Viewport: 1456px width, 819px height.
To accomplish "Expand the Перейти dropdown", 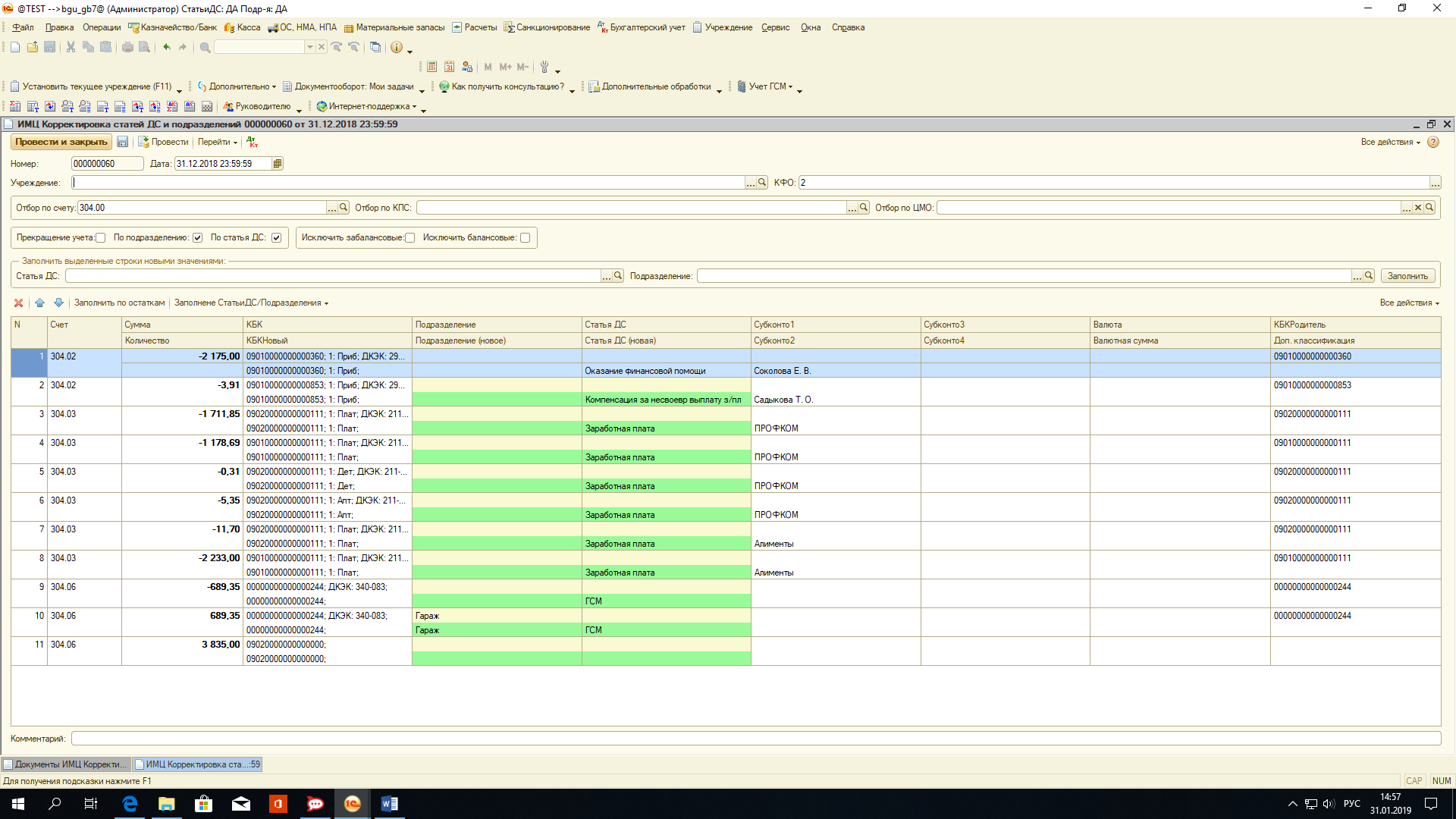I will [218, 142].
